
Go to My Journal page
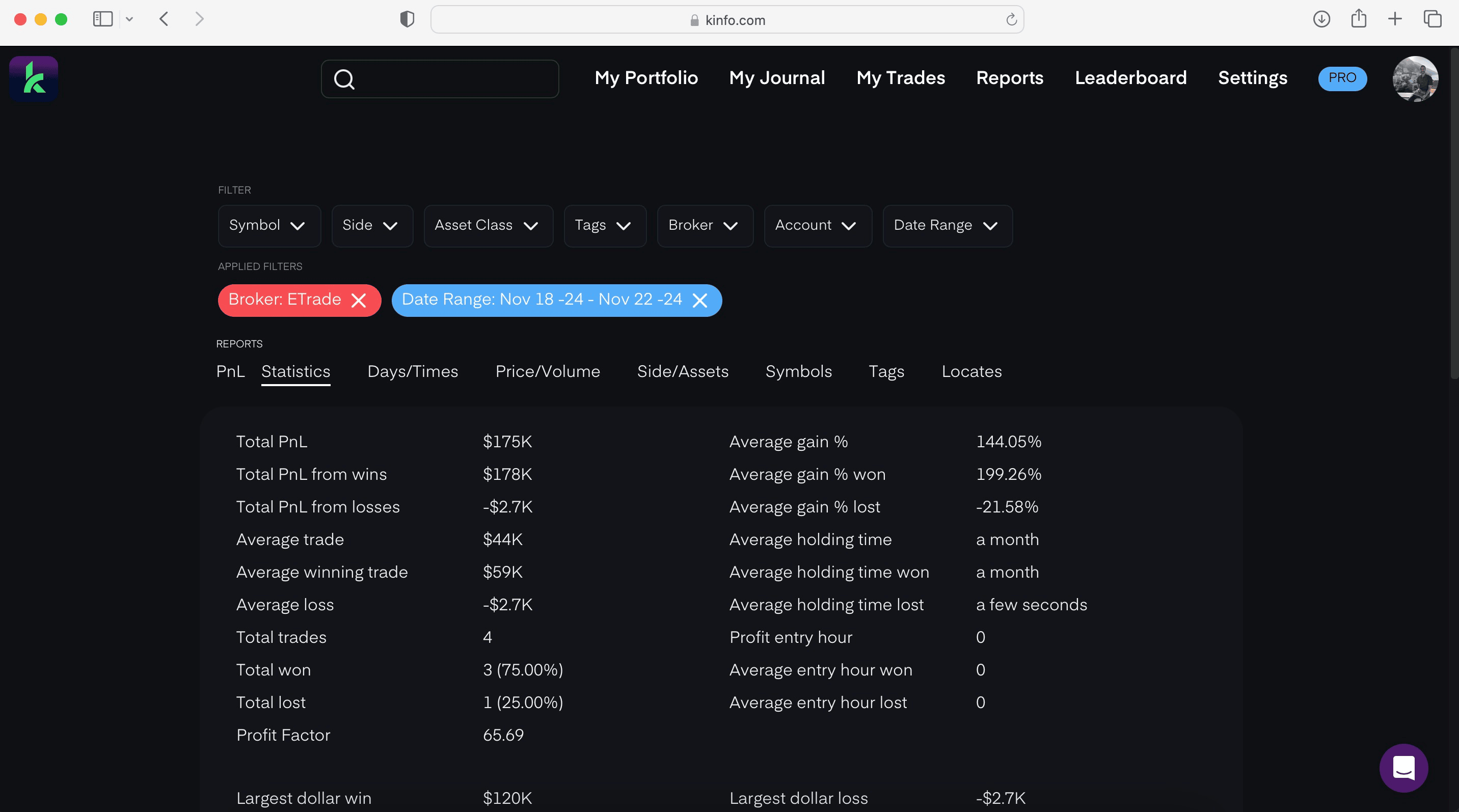pyautogui.click(x=776, y=77)
